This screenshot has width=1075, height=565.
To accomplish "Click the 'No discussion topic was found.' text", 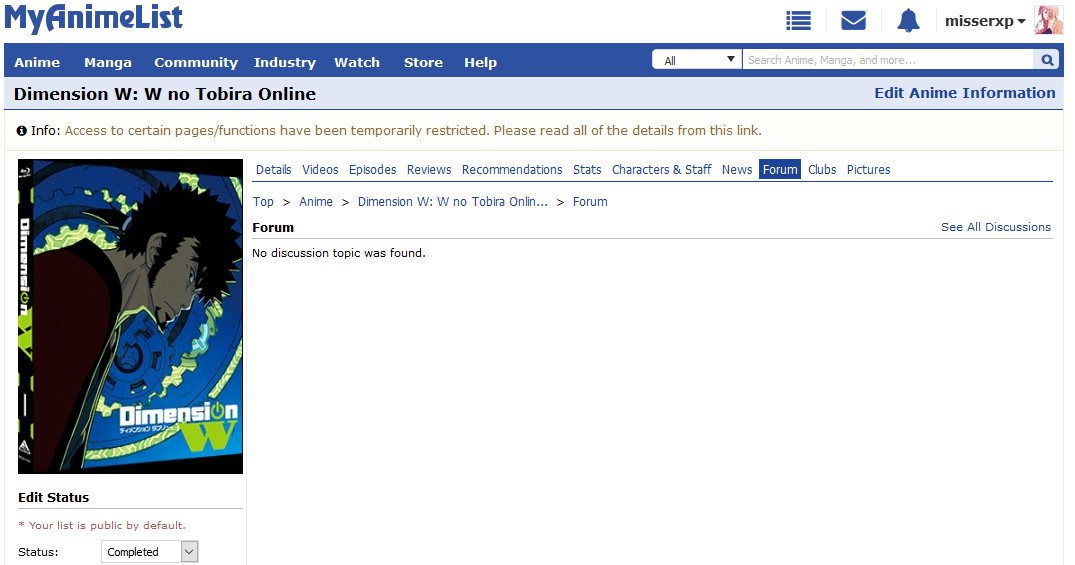I will pos(339,253).
